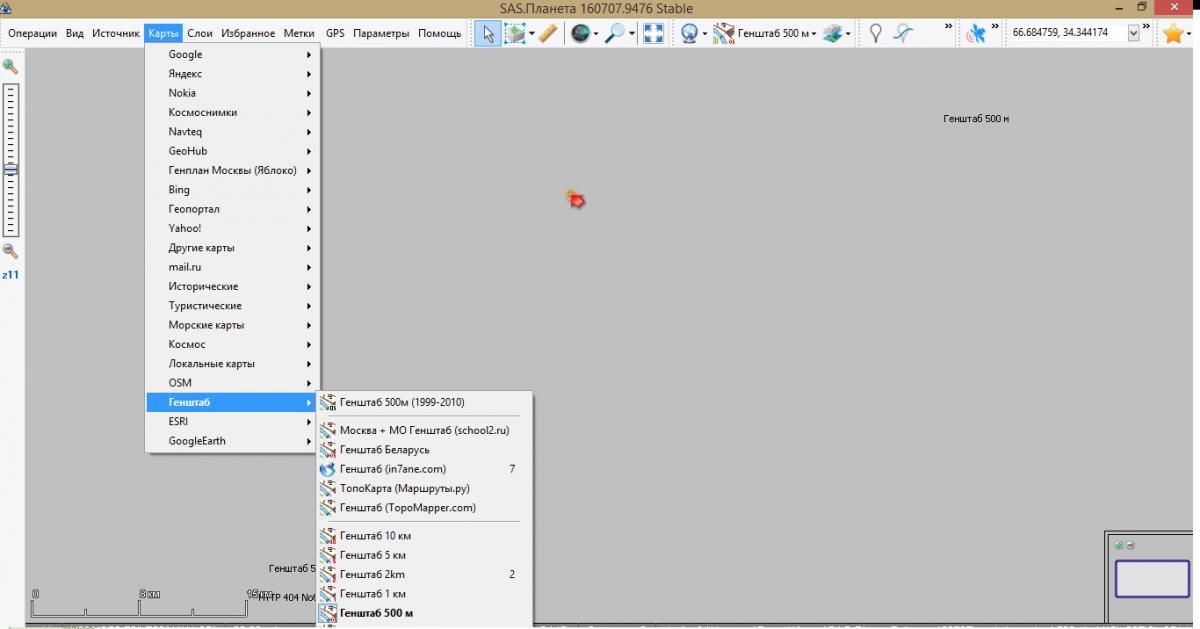The image size is (1200, 629).
Task: Select the arrow cursor move tool
Action: (487, 34)
